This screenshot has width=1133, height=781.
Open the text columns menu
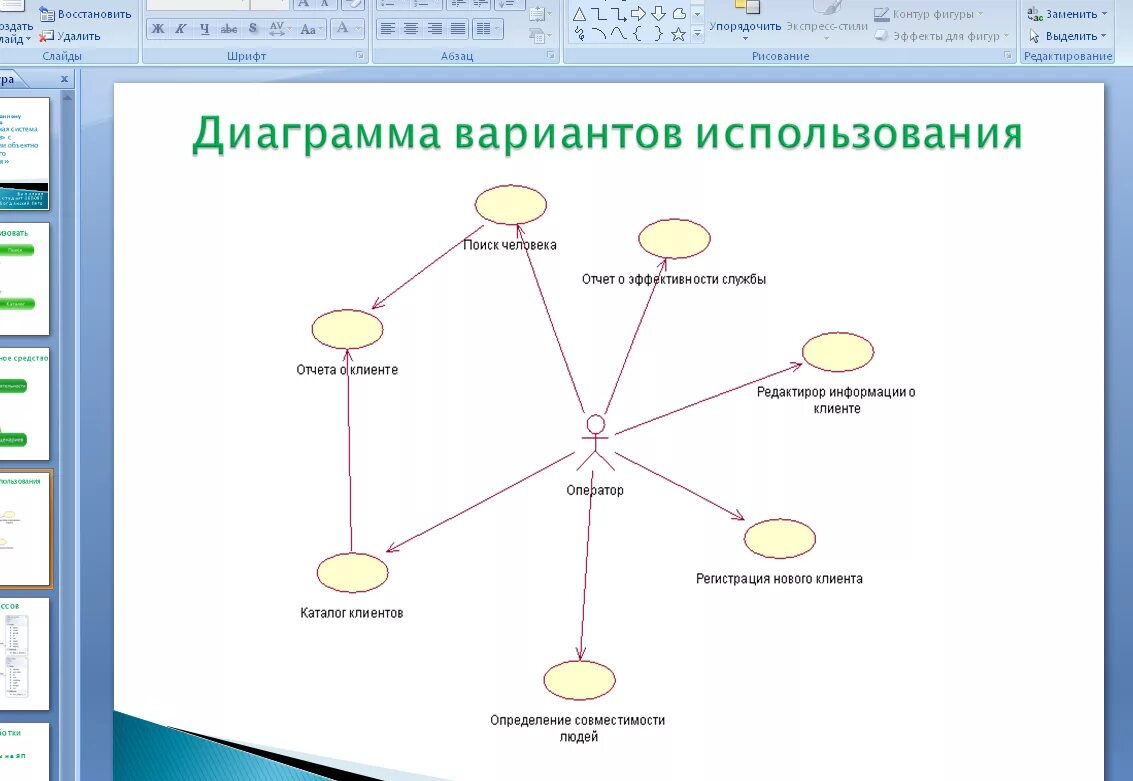pyautogui.click(x=487, y=29)
